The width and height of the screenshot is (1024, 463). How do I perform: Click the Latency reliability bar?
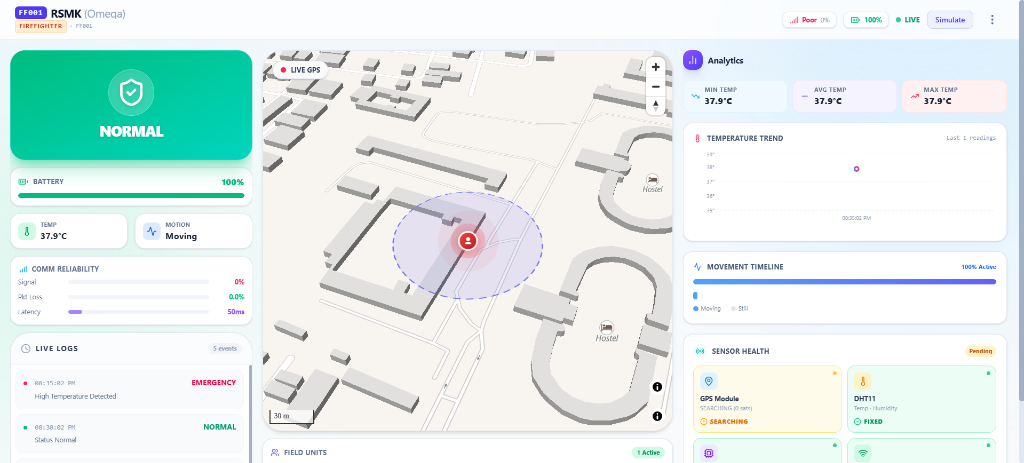coord(138,311)
